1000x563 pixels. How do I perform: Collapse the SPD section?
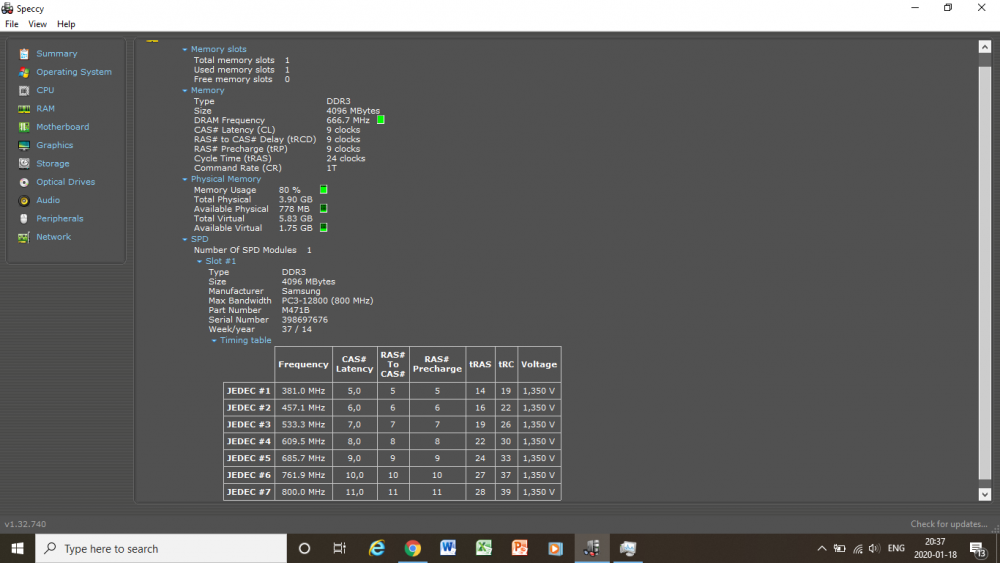tap(185, 240)
